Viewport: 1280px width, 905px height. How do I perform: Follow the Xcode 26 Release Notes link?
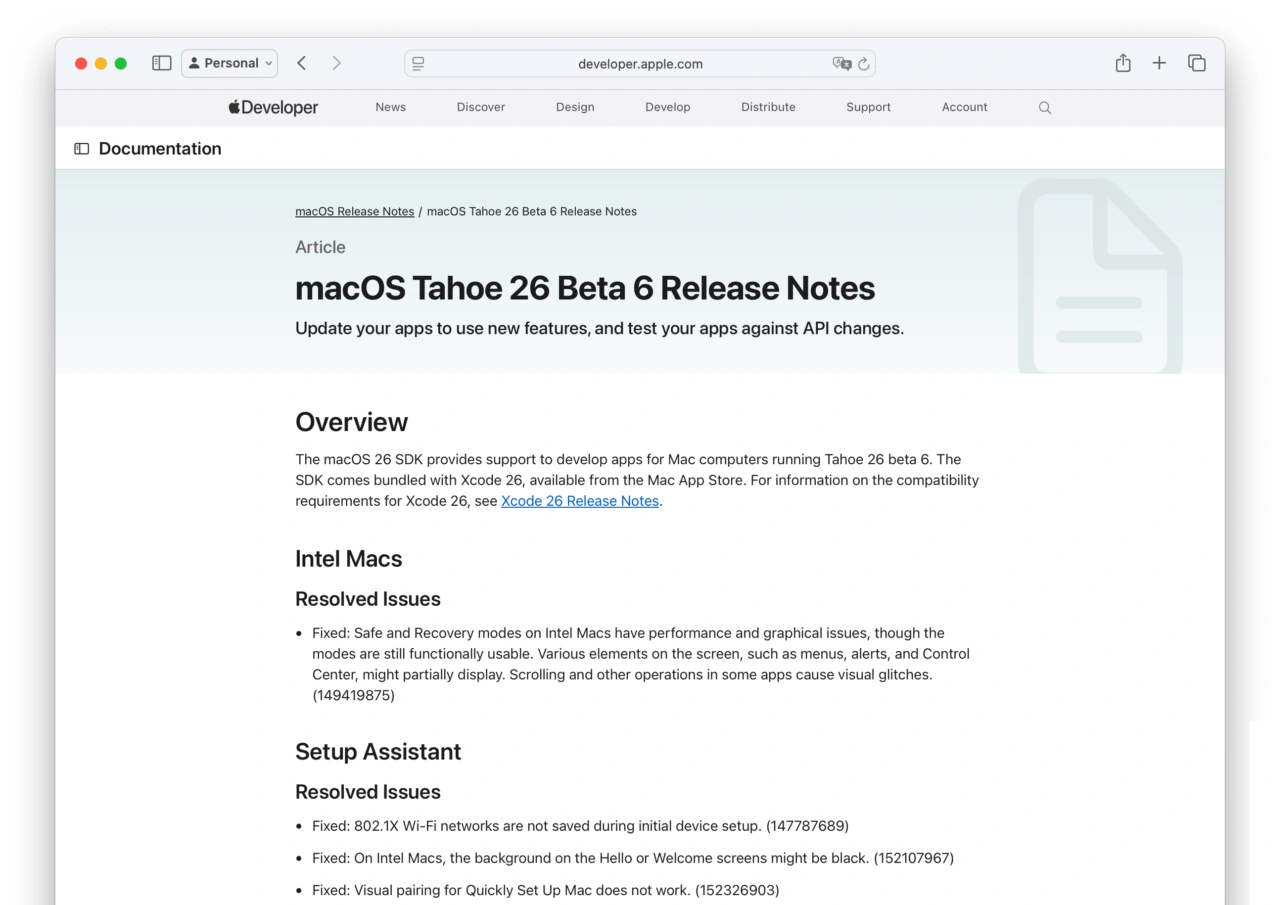point(579,501)
